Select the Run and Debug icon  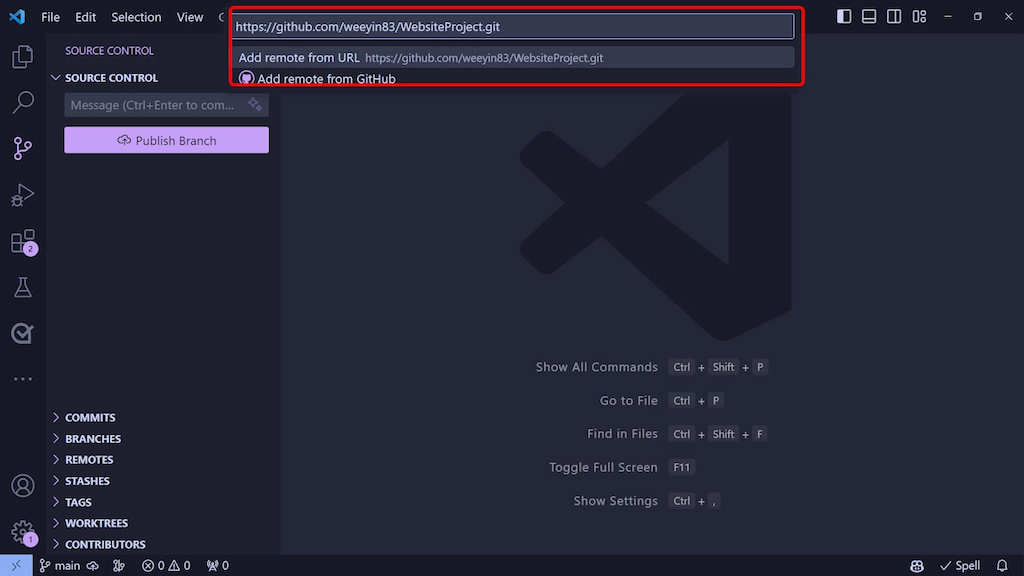[23, 194]
